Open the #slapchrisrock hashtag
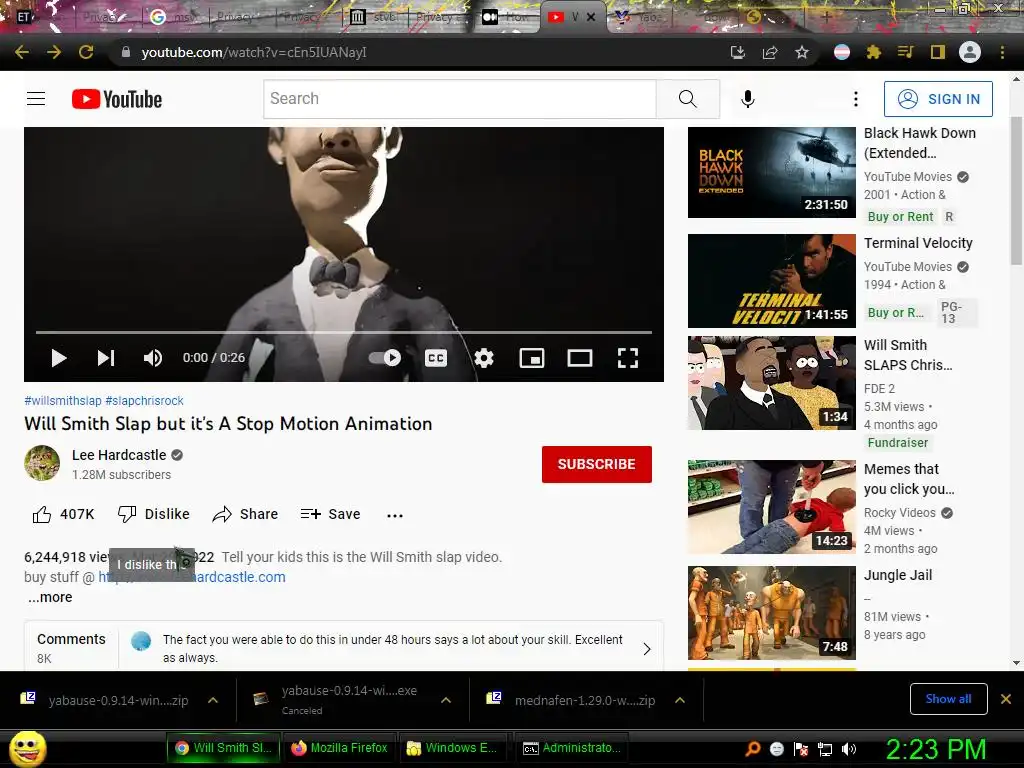The image size is (1024, 768). tap(144, 401)
